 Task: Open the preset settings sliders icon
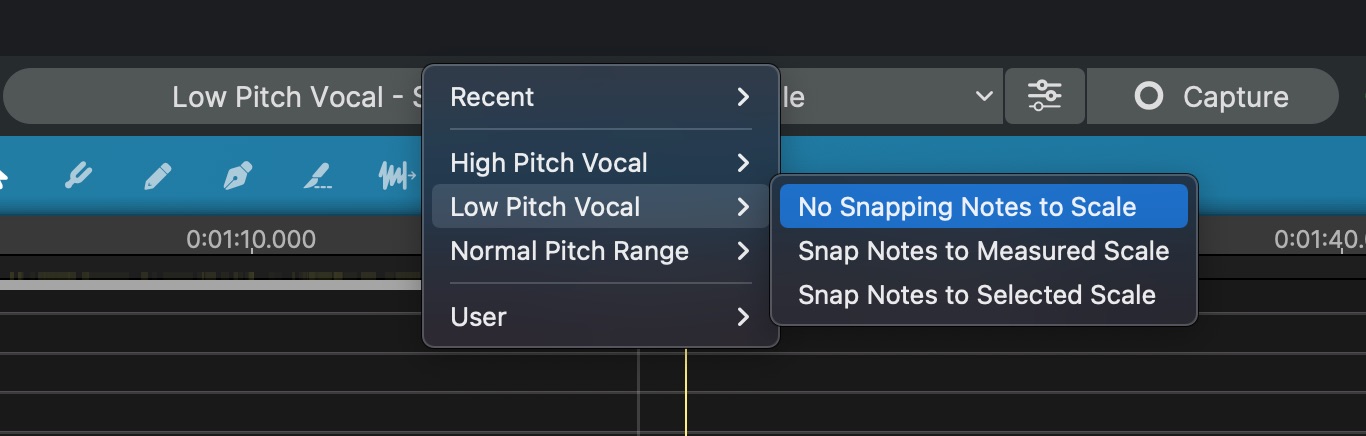click(1045, 97)
